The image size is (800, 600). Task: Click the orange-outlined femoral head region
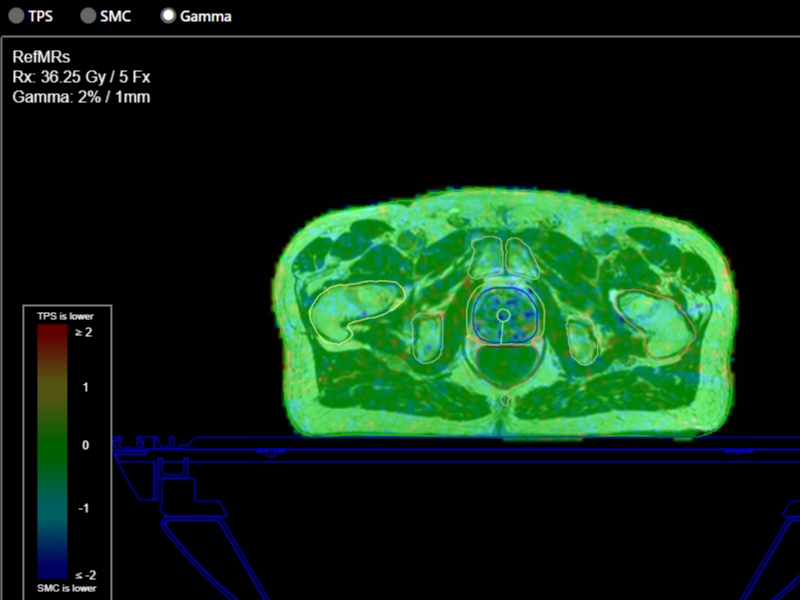point(655,326)
